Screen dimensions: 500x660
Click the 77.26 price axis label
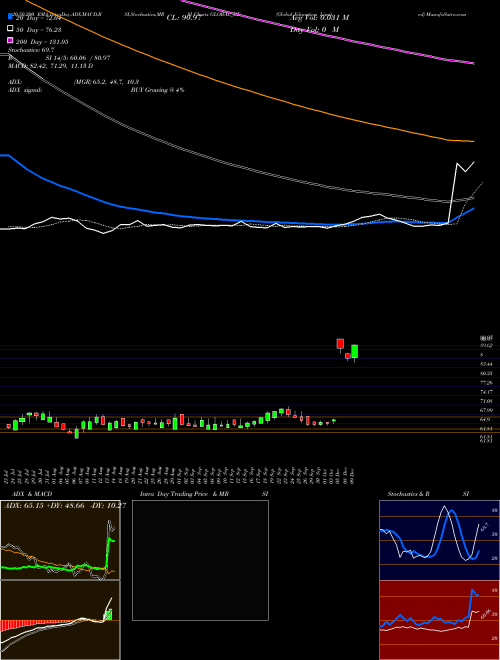click(x=486, y=383)
